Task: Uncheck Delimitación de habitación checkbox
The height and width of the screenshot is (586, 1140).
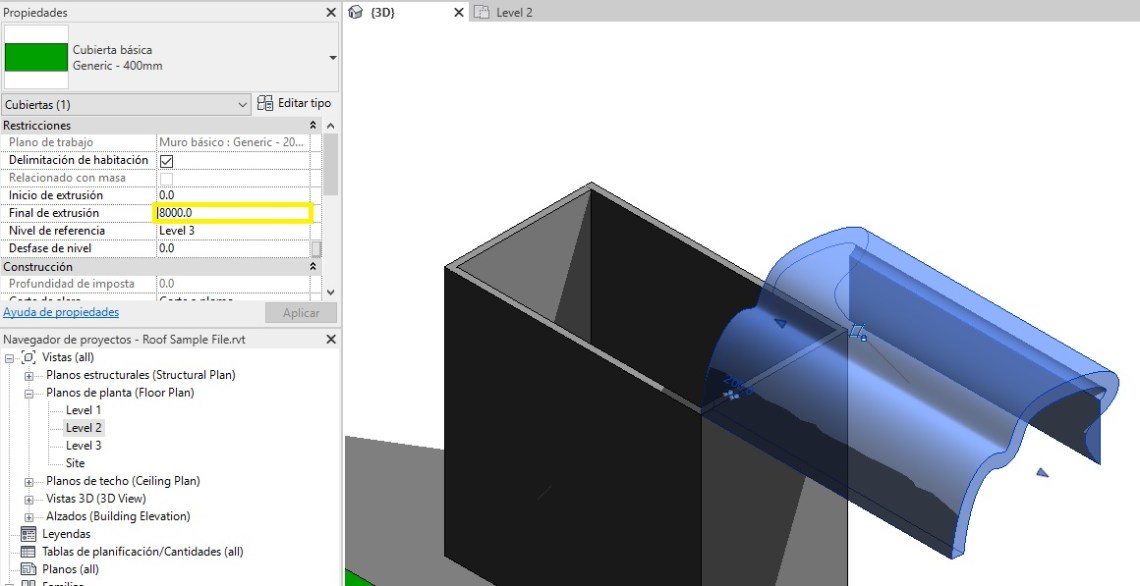Action: click(x=167, y=161)
